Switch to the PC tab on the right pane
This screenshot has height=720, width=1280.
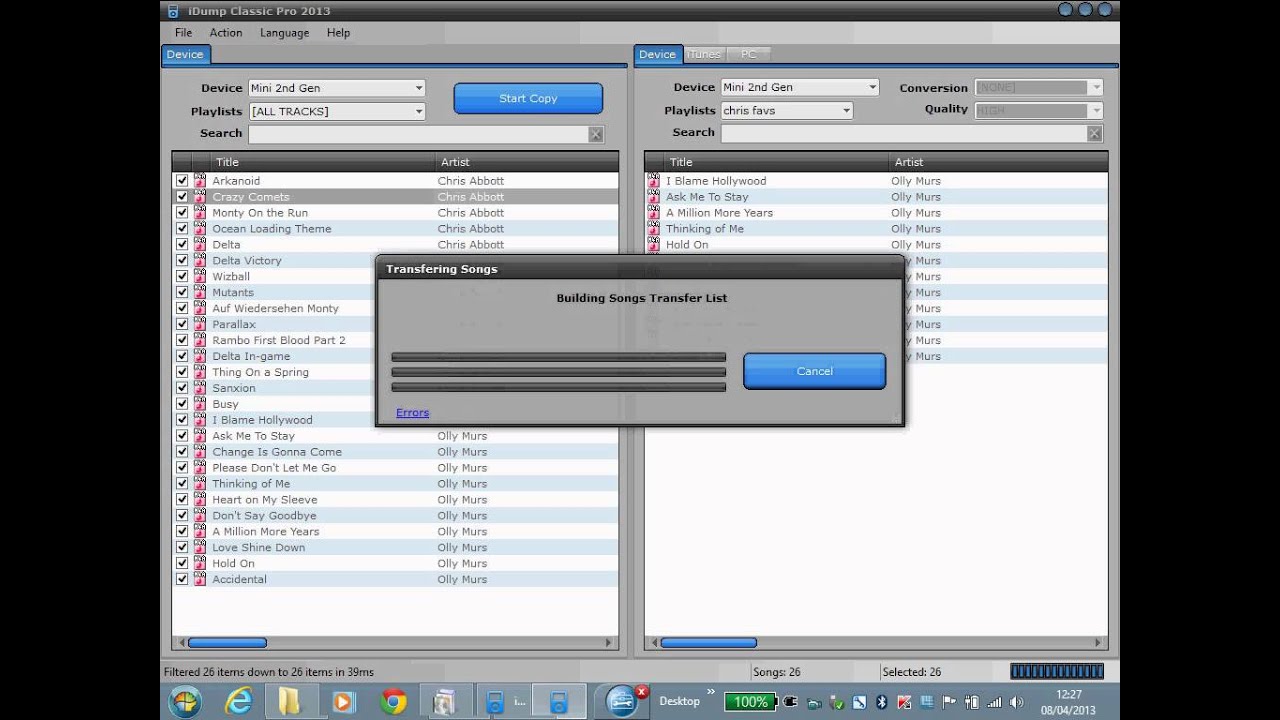tap(748, 54)
